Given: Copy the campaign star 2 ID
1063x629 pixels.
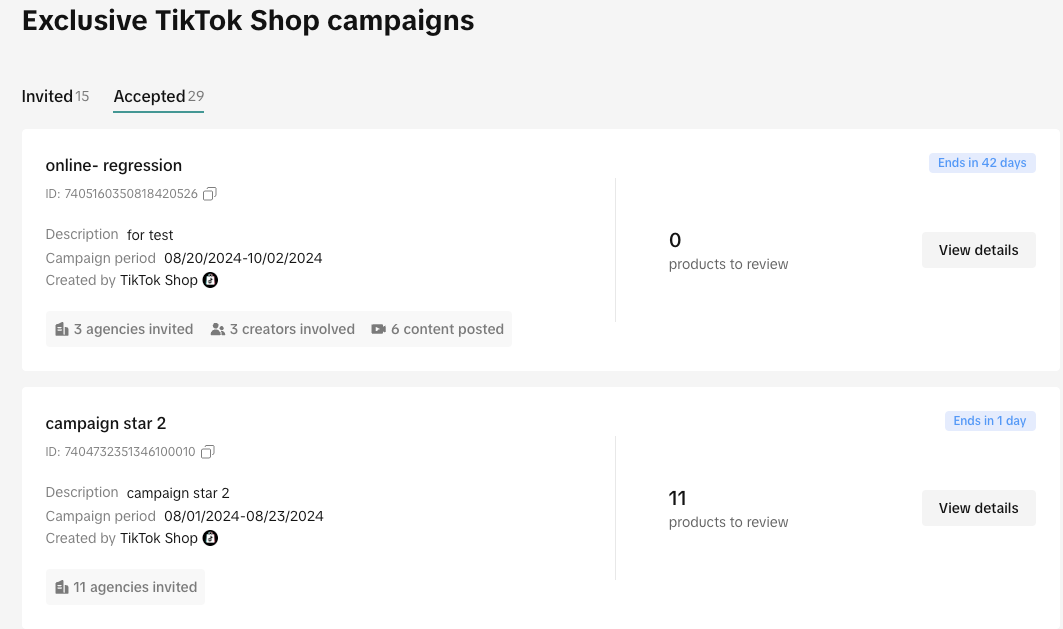Looking at the screenshot, I should 208,452.
